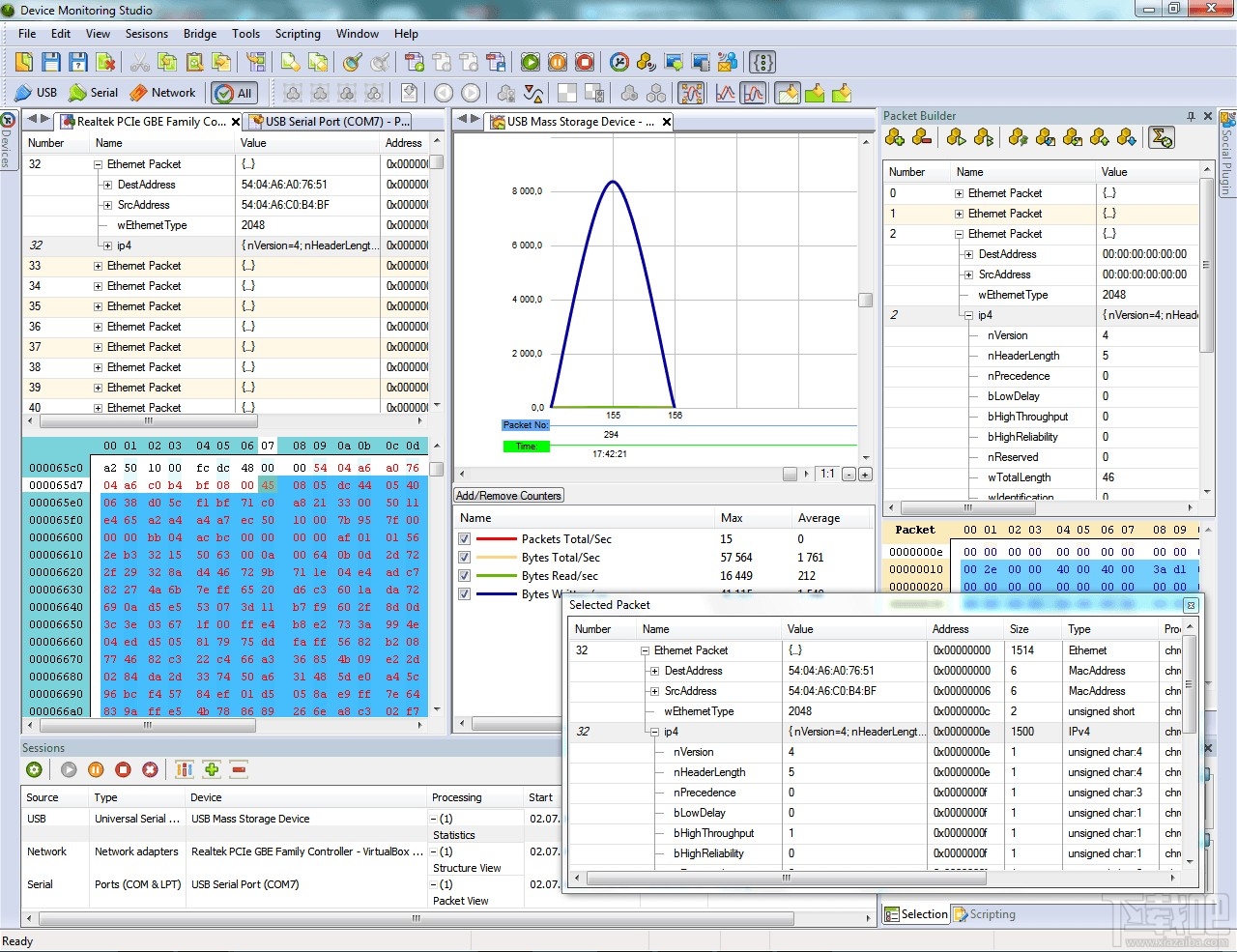Image resolution: width=1237 pixels, height=952 pixels.
Task: Click the 1:1 zoom reset button
Action: pyautogui.click(x=827, y=474)
